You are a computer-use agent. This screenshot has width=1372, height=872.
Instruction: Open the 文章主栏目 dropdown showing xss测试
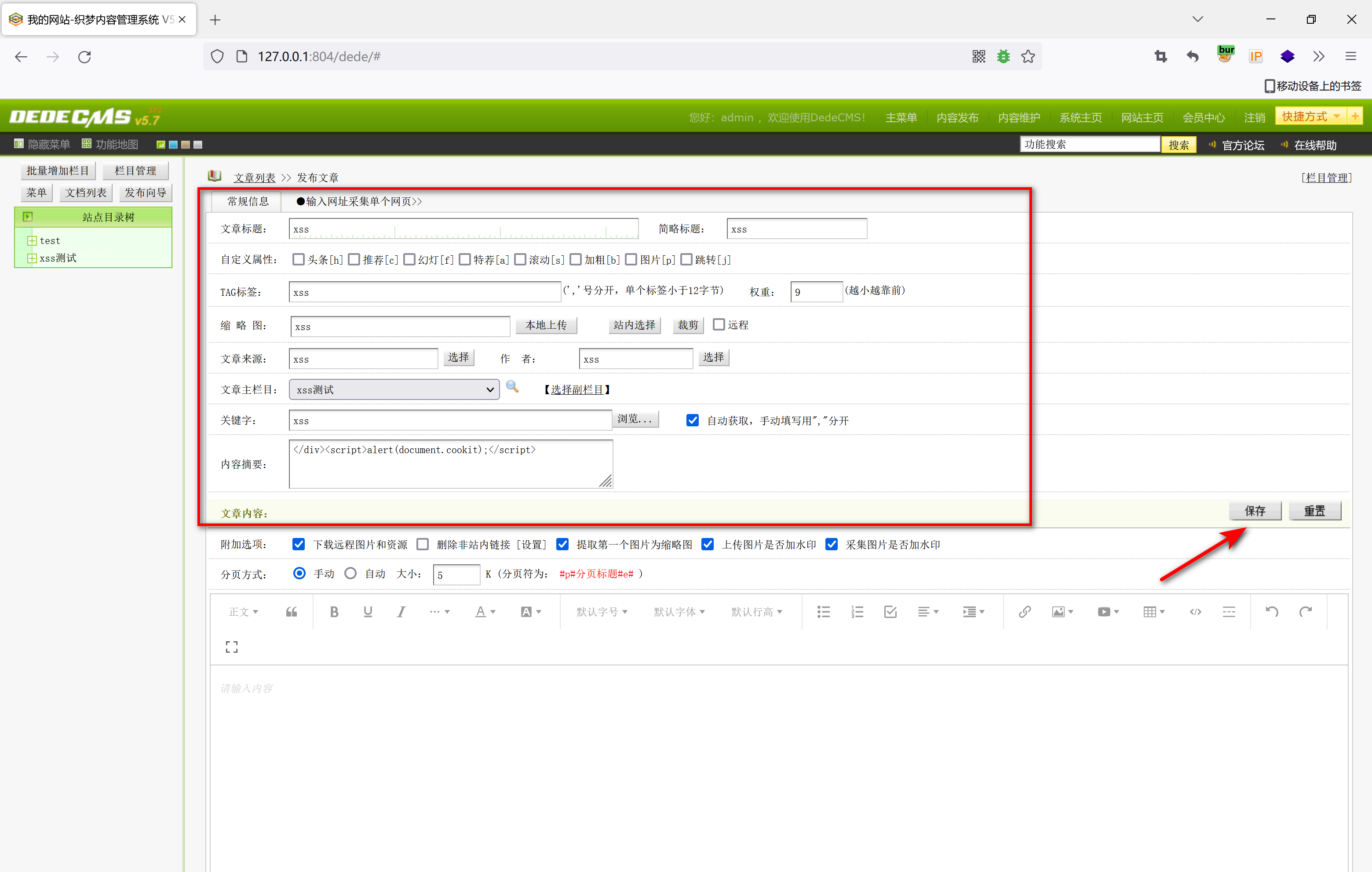(394, 389)
